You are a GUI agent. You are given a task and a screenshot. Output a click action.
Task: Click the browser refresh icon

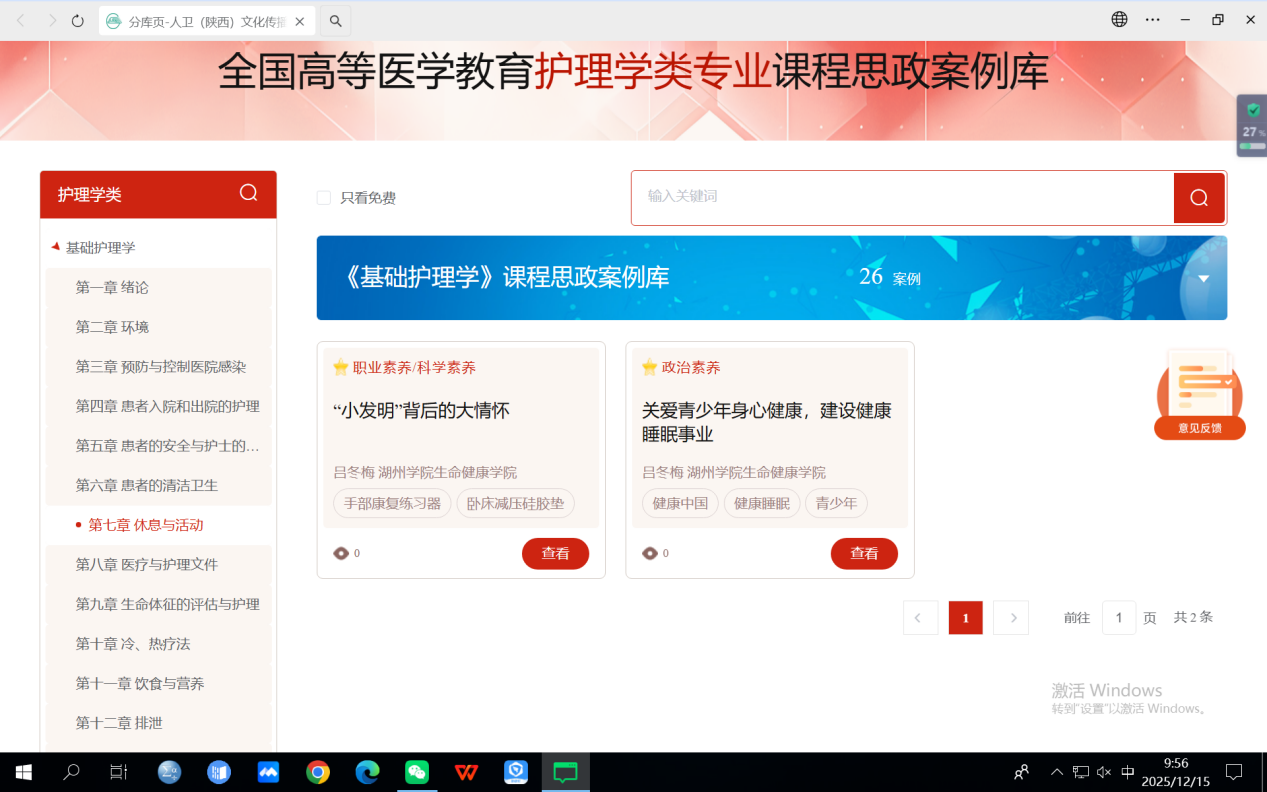pos(78,20)
